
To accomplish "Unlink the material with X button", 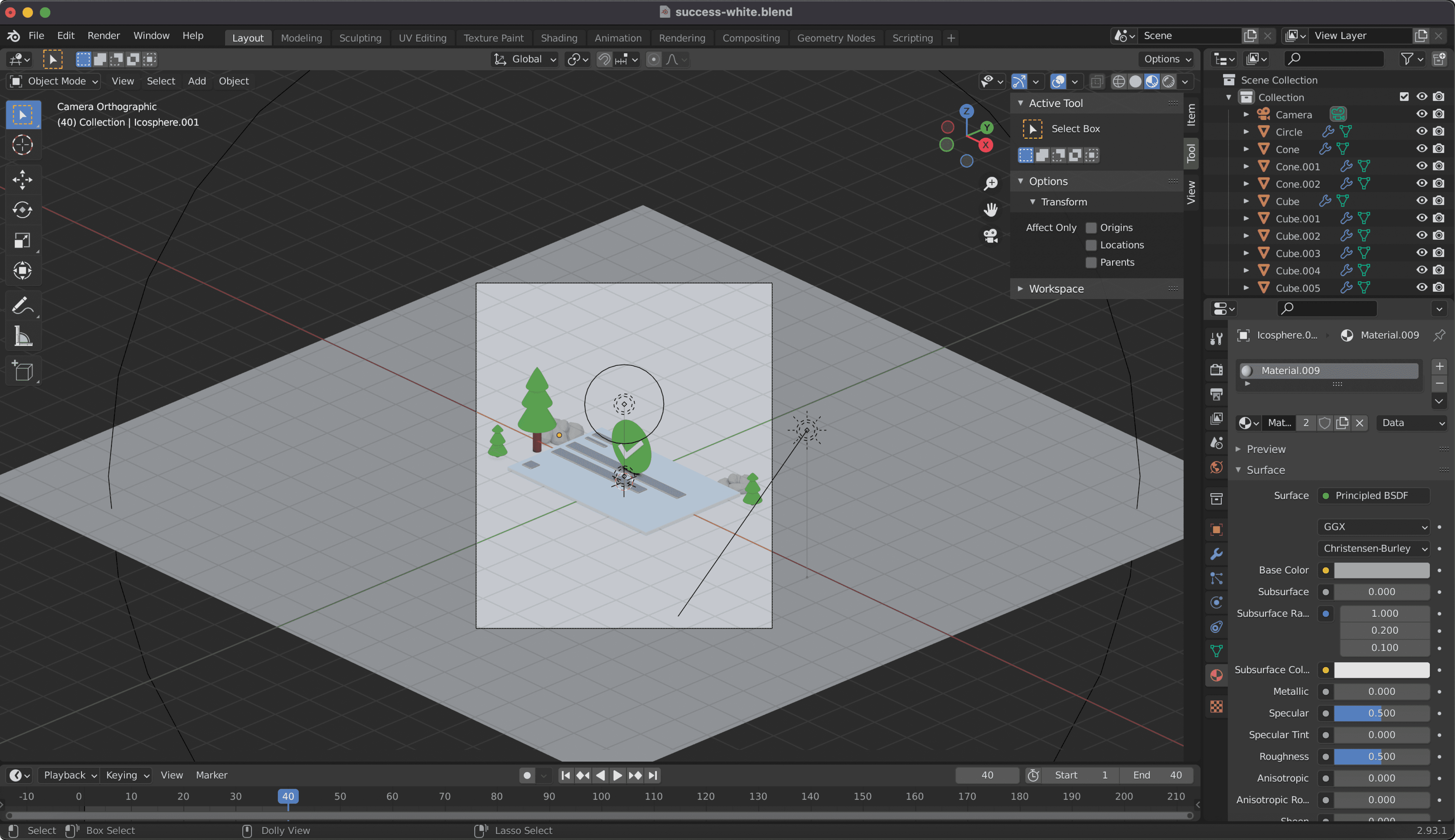I will click(x=1359, y=423).
